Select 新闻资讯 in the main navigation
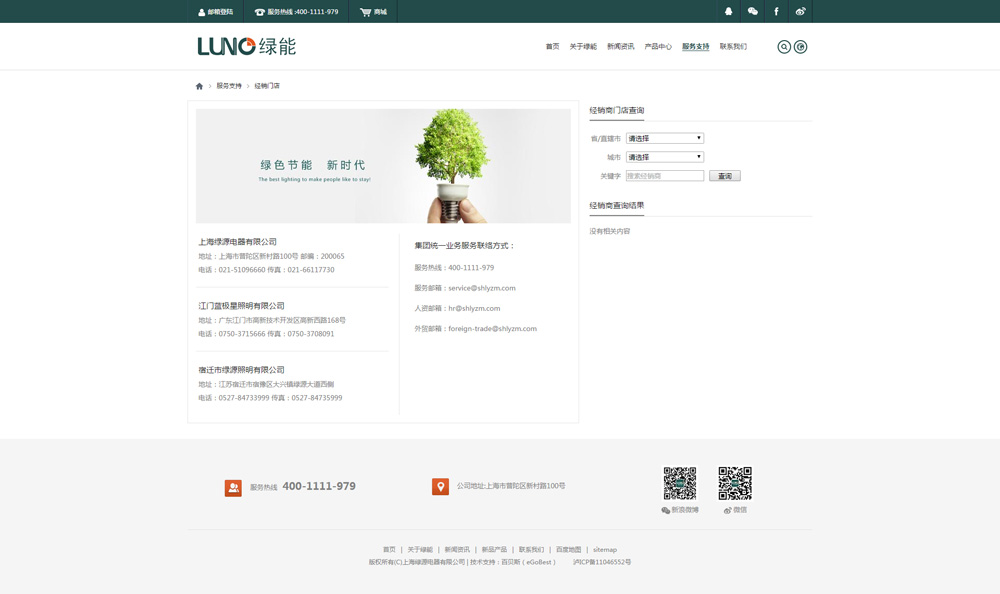The width and height of the screenshot is (1000, 594). 621,46
